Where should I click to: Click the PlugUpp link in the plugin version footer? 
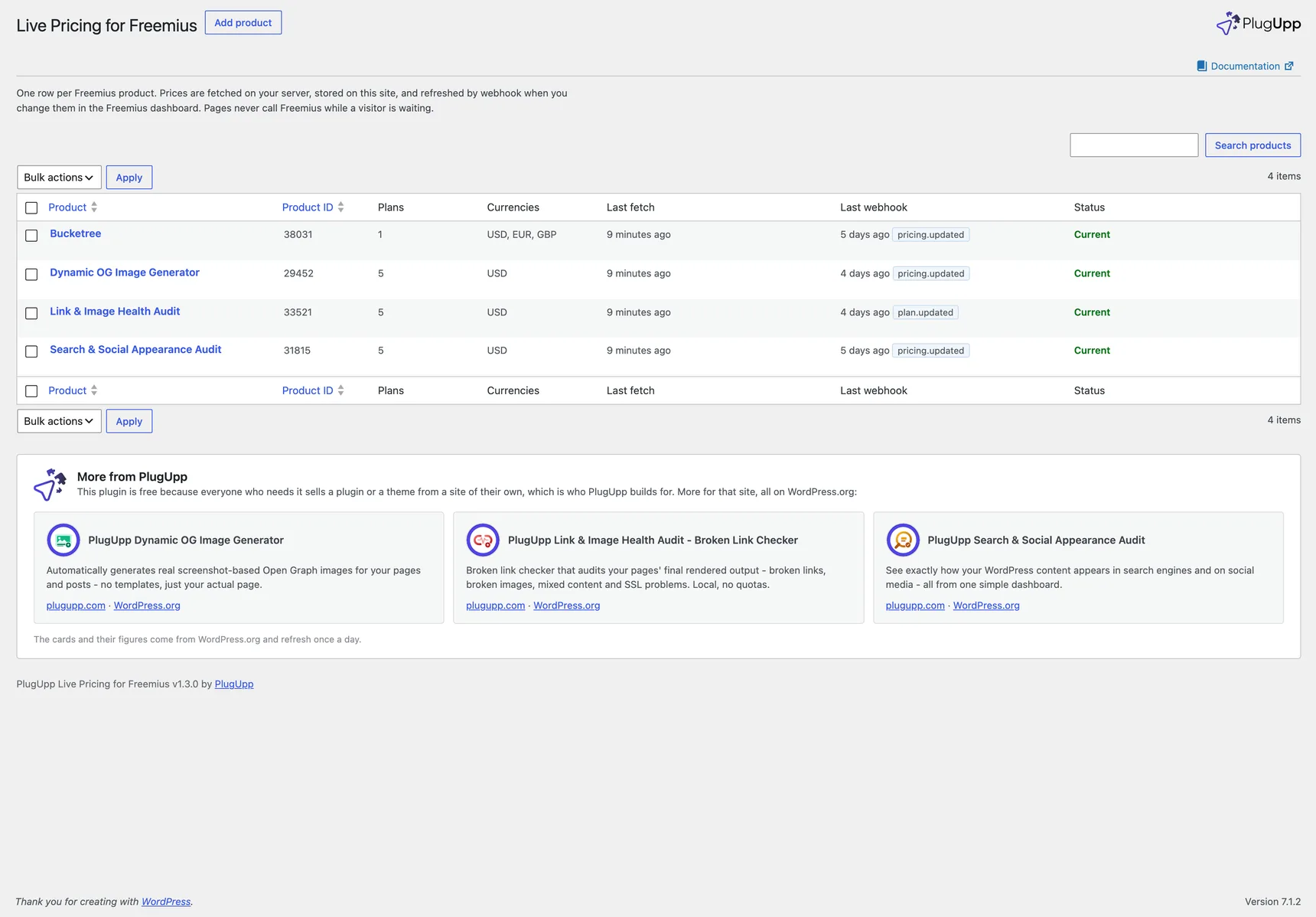pyautogui.click(x=234, y=684)
